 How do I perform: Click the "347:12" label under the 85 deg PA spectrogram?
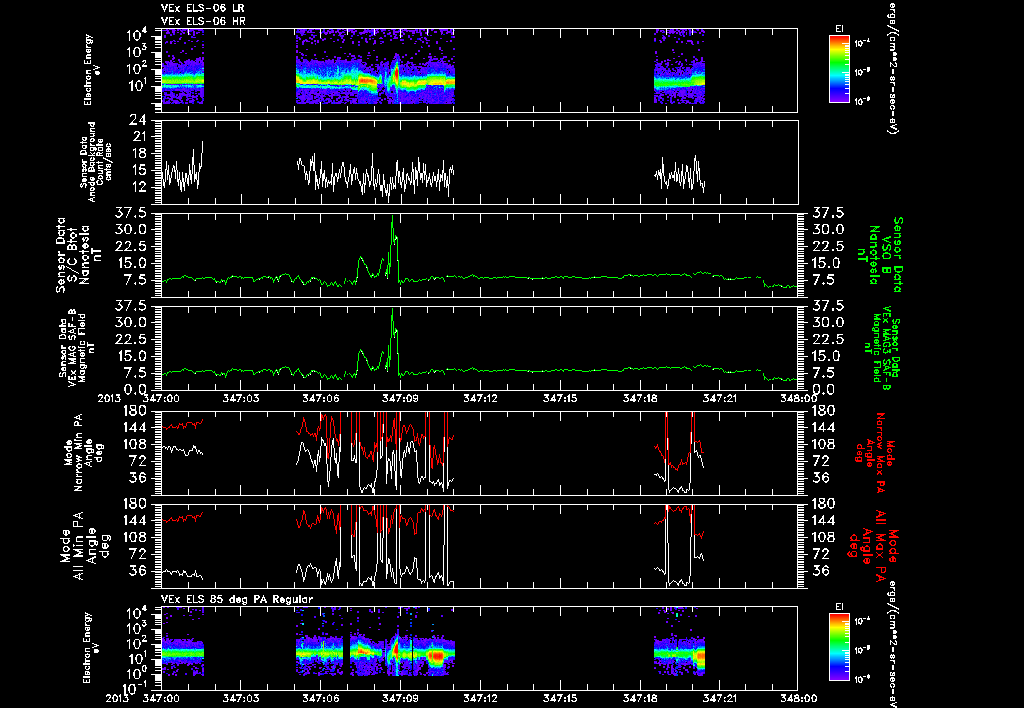(x=481, y=698)
